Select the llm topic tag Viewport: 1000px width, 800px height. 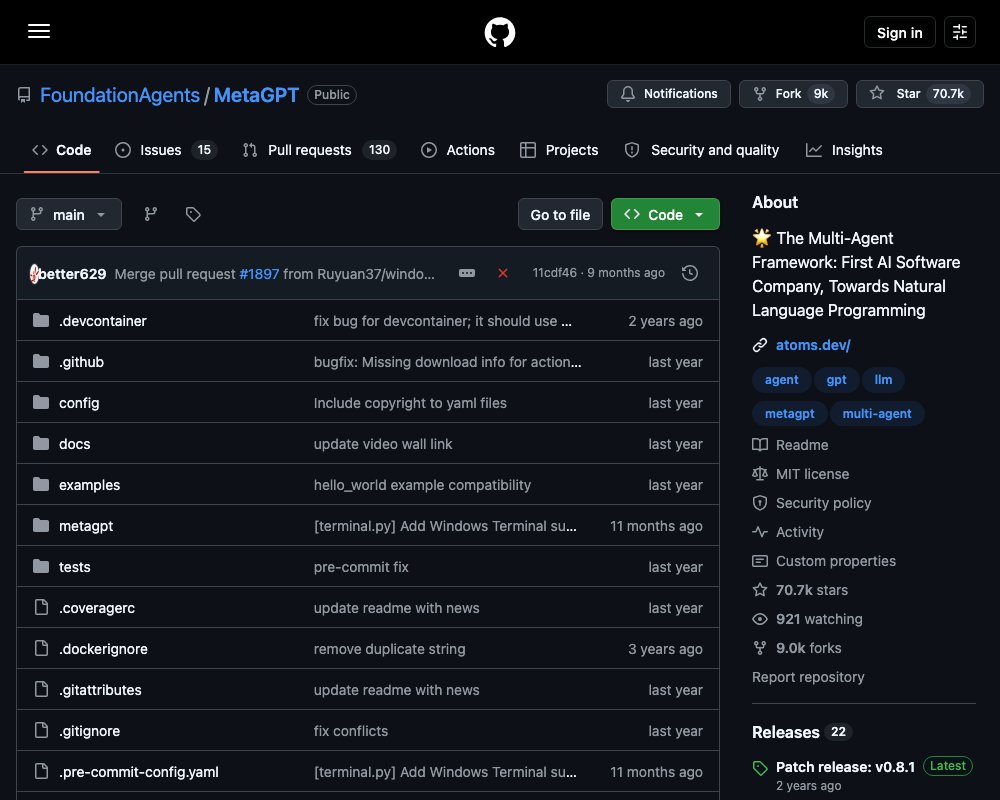pyautogui.click(x=883, y=380)
